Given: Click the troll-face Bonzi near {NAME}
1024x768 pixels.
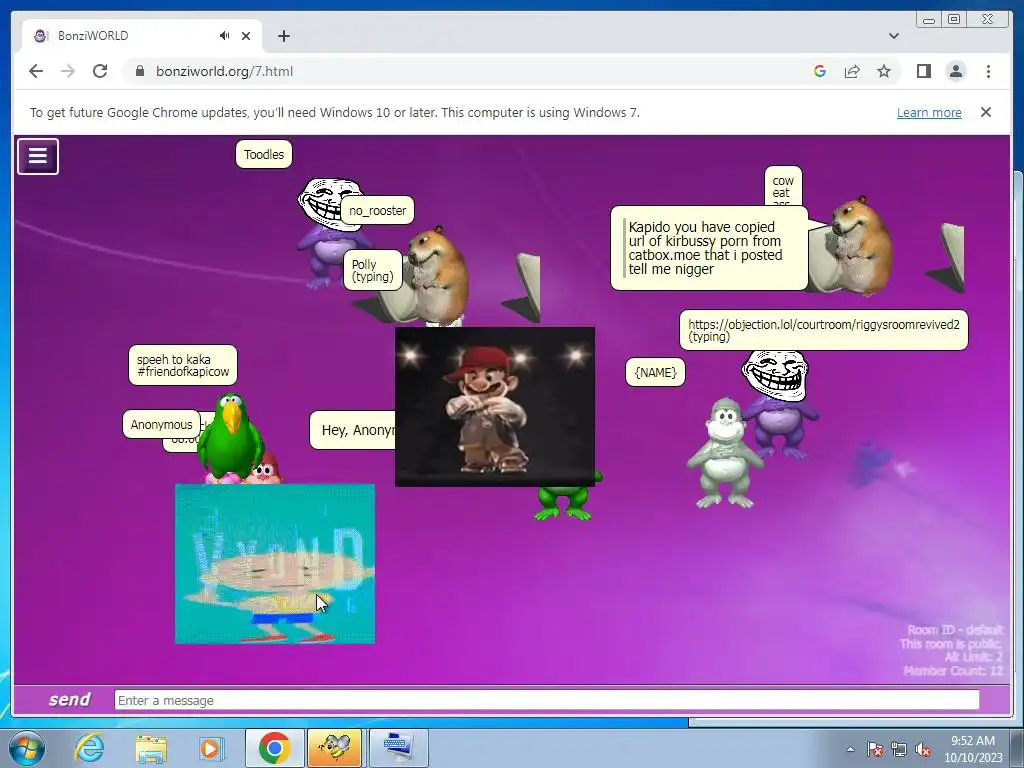Looking at the screenshot, I should (x=780, y=405).
